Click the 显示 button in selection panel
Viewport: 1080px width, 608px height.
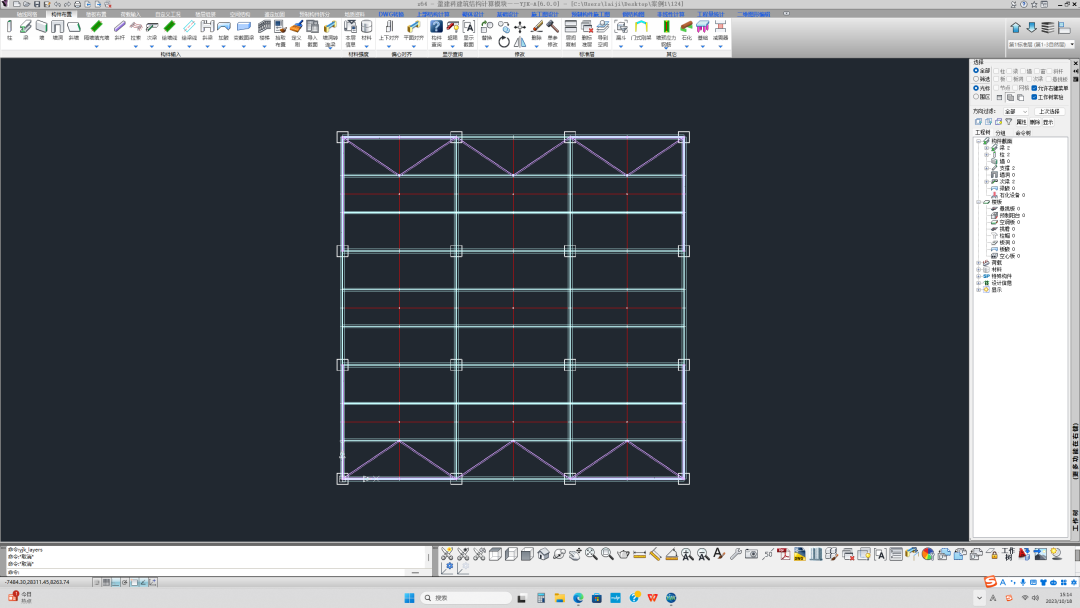click(x=1048, y=122)
